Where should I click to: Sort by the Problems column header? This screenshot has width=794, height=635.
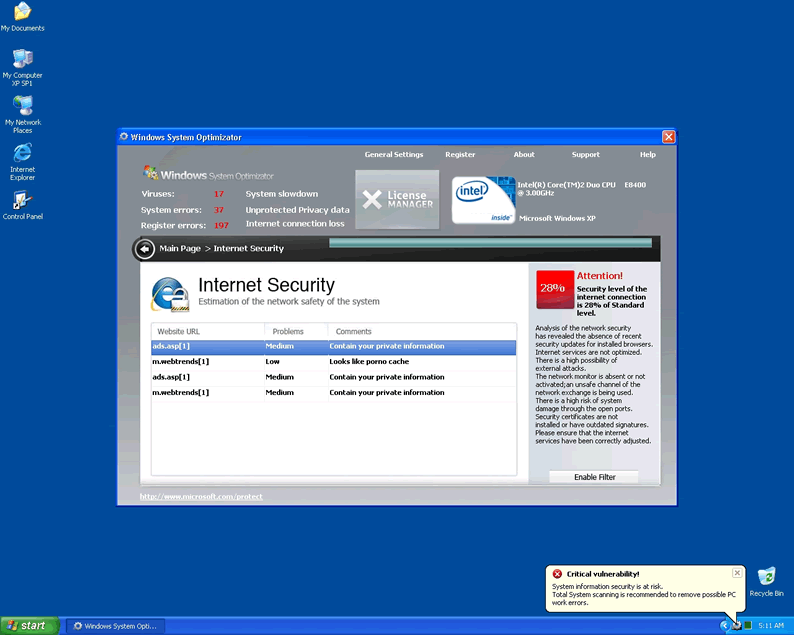[x=296, y=331]
